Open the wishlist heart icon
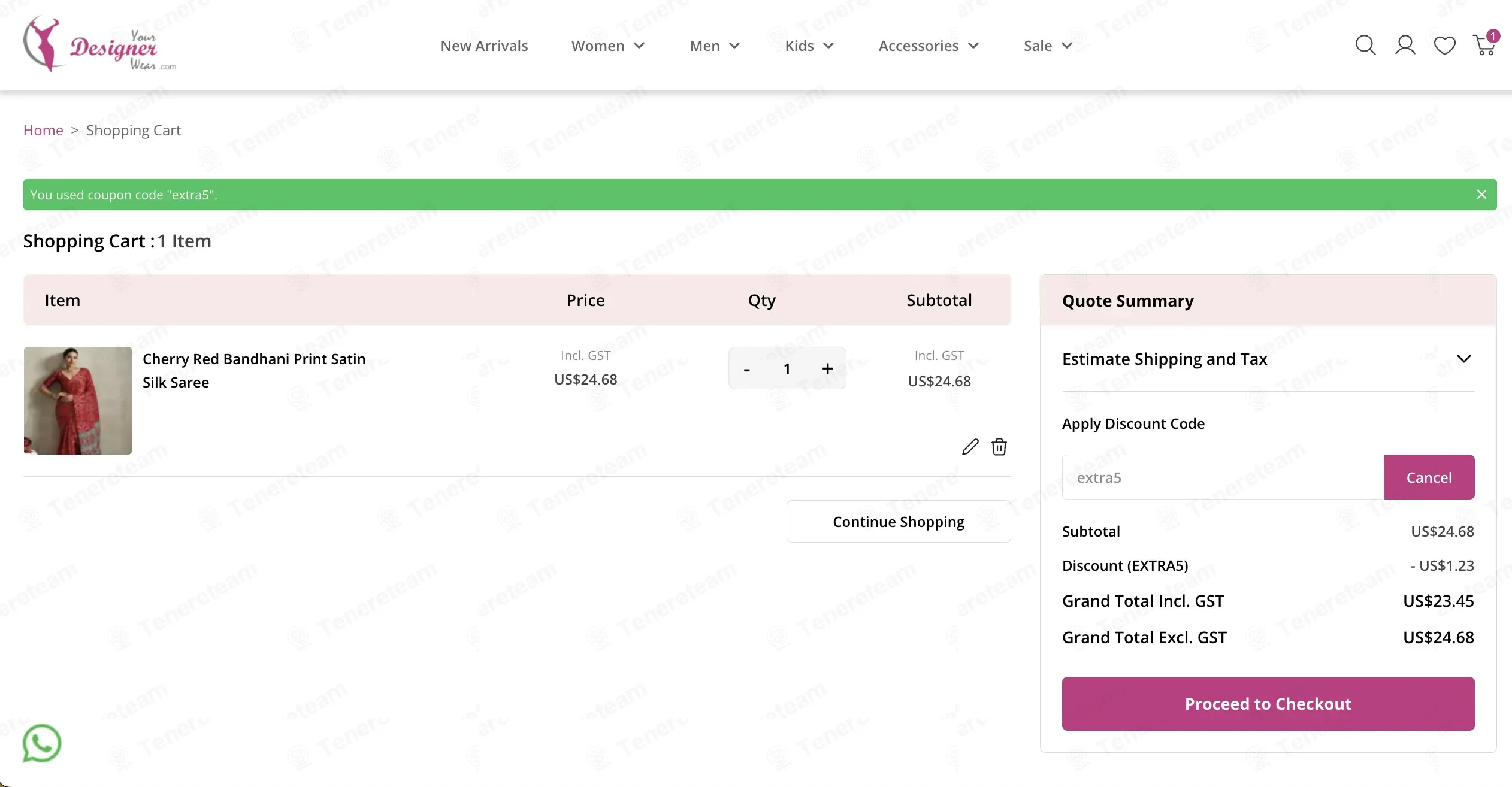The width and height of the screenshot is (1512, 787). point(1444,46)
